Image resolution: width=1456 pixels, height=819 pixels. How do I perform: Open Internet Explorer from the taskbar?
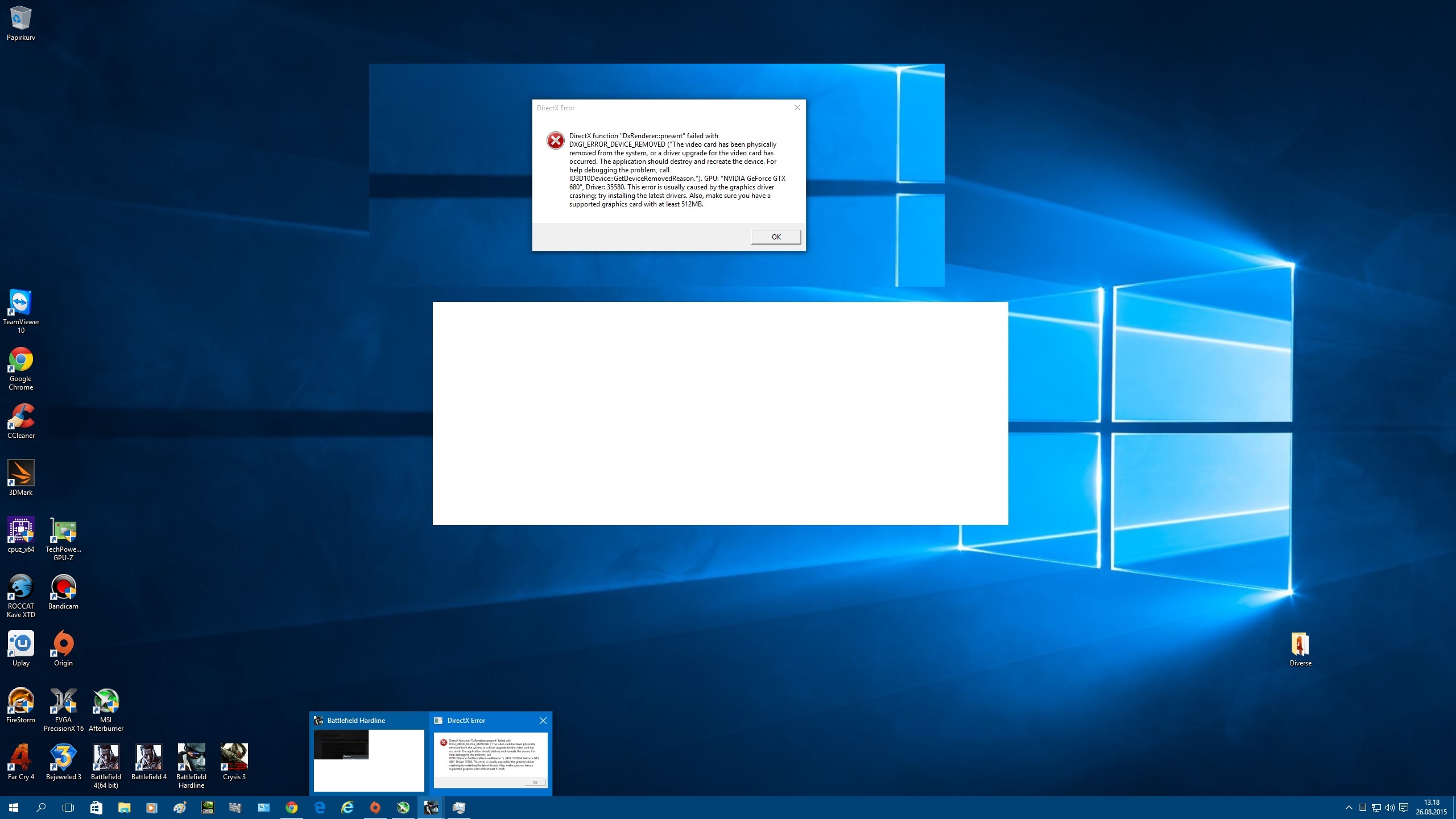[347, 808]
